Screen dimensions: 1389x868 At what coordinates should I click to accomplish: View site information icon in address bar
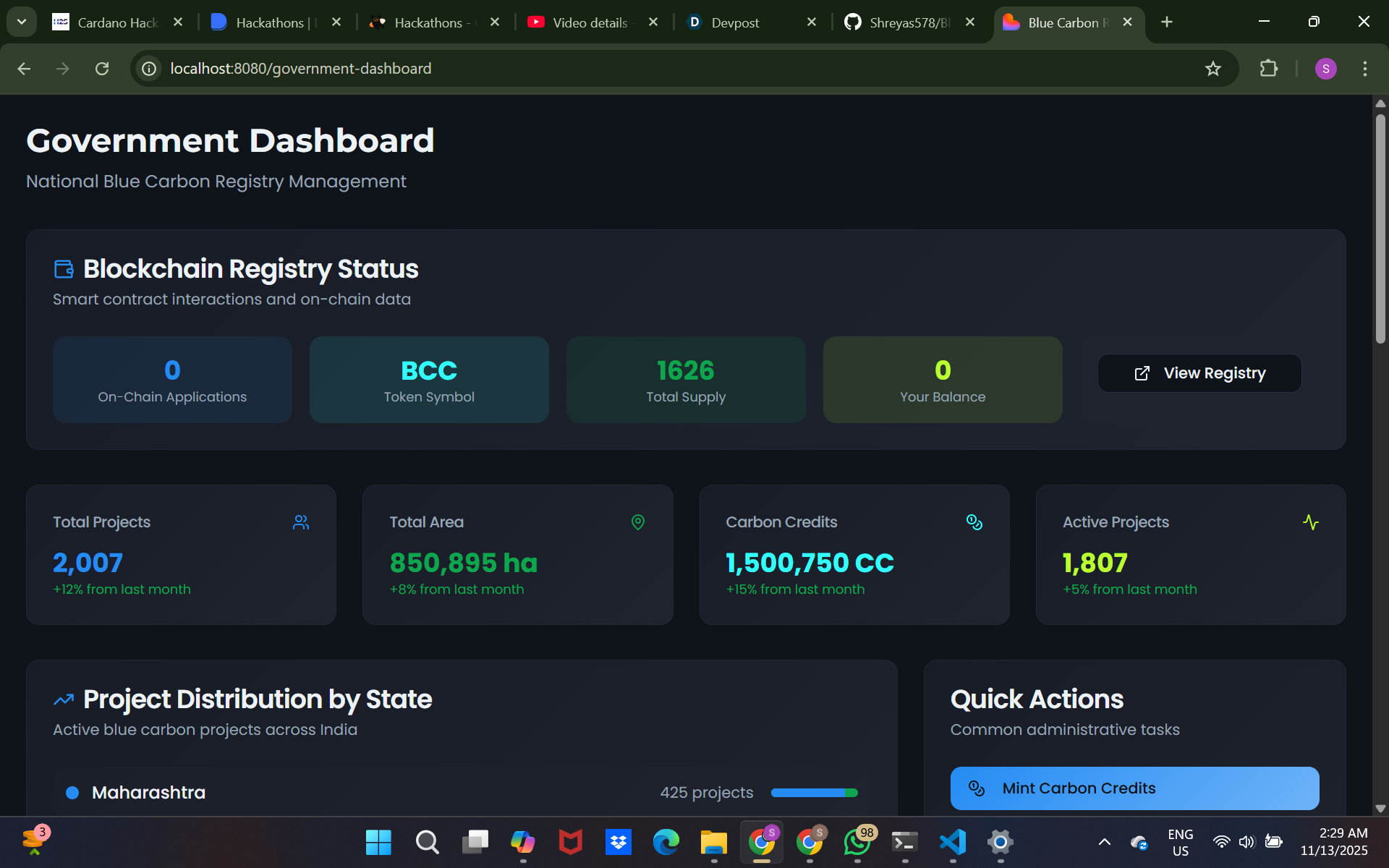coord(149,69)
